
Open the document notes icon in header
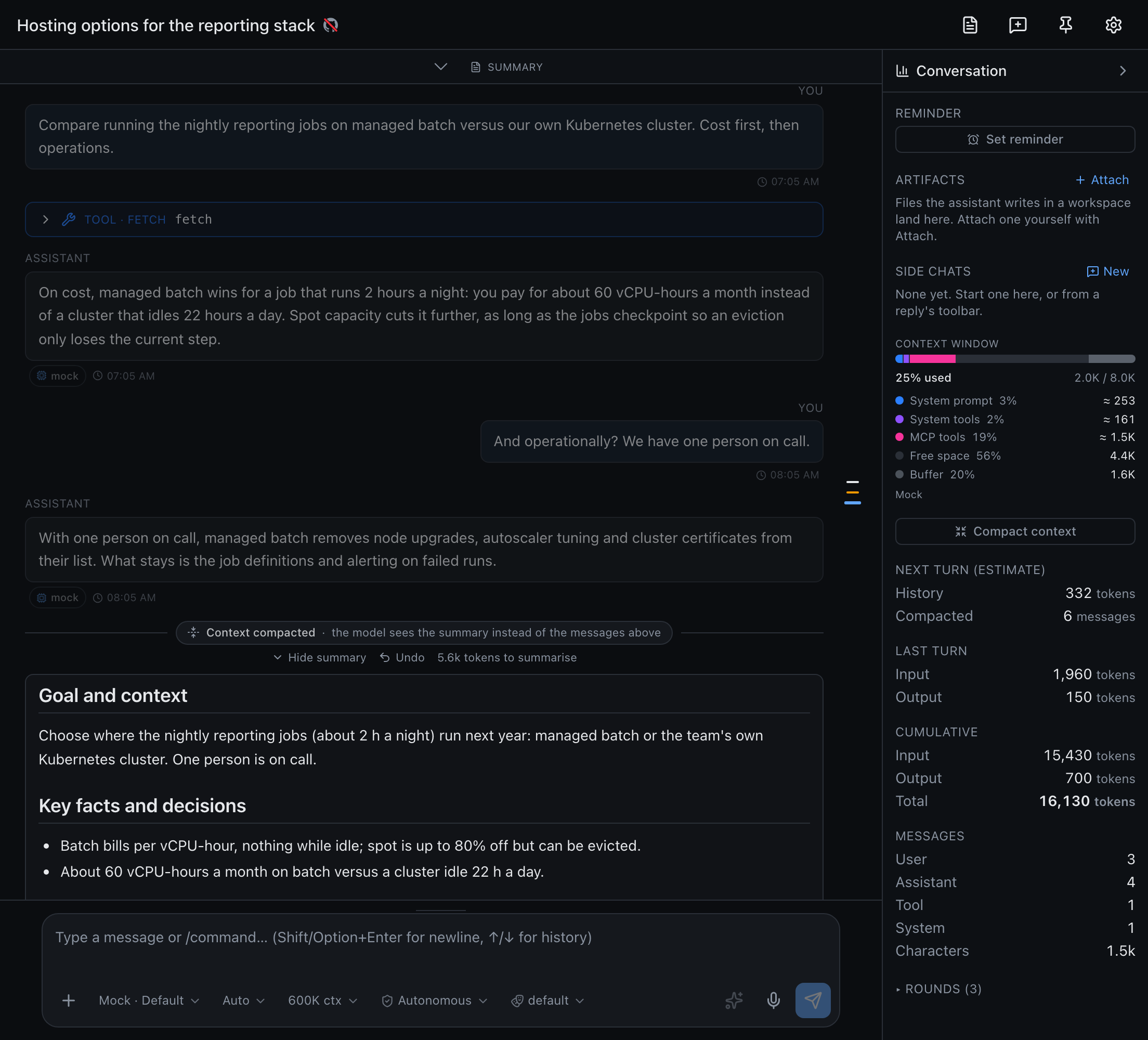970,25
